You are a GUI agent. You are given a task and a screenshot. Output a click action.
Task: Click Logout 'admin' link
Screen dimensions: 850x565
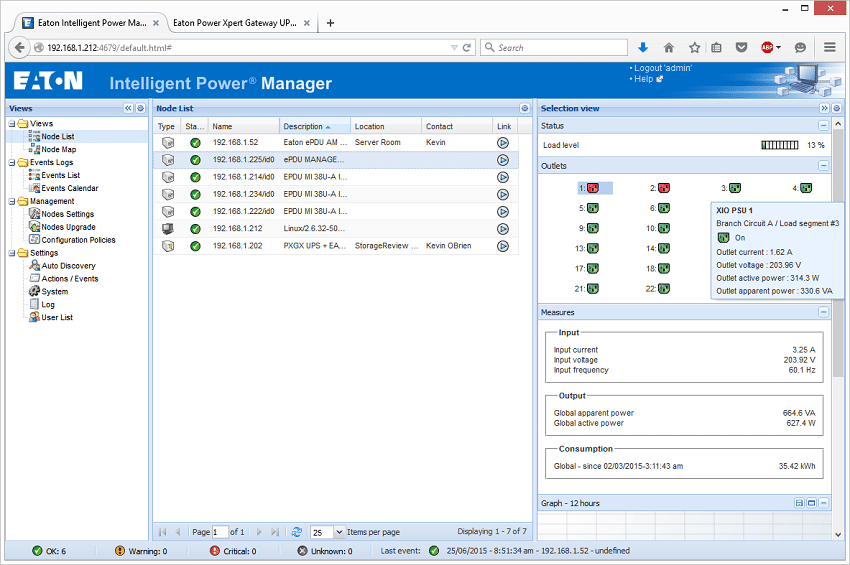663,68
